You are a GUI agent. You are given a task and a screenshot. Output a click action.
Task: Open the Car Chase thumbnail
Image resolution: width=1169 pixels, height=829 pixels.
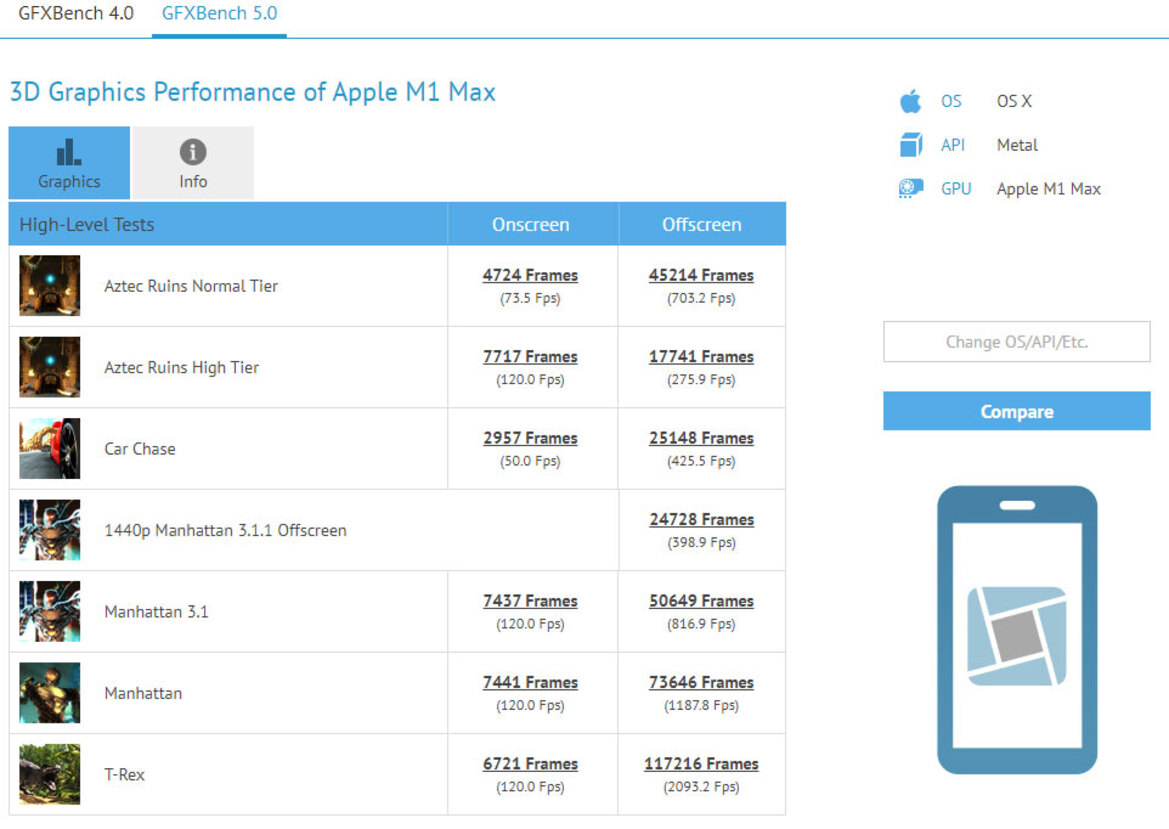tap(50, 448)
